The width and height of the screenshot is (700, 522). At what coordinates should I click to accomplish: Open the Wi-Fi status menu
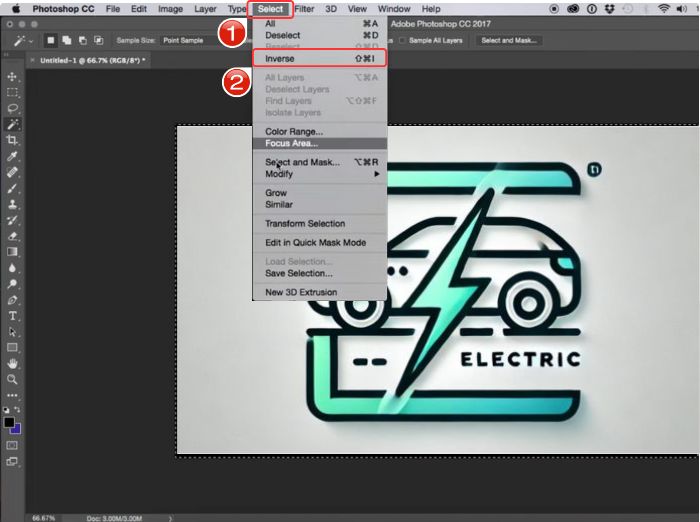click(x=664, y=9)
